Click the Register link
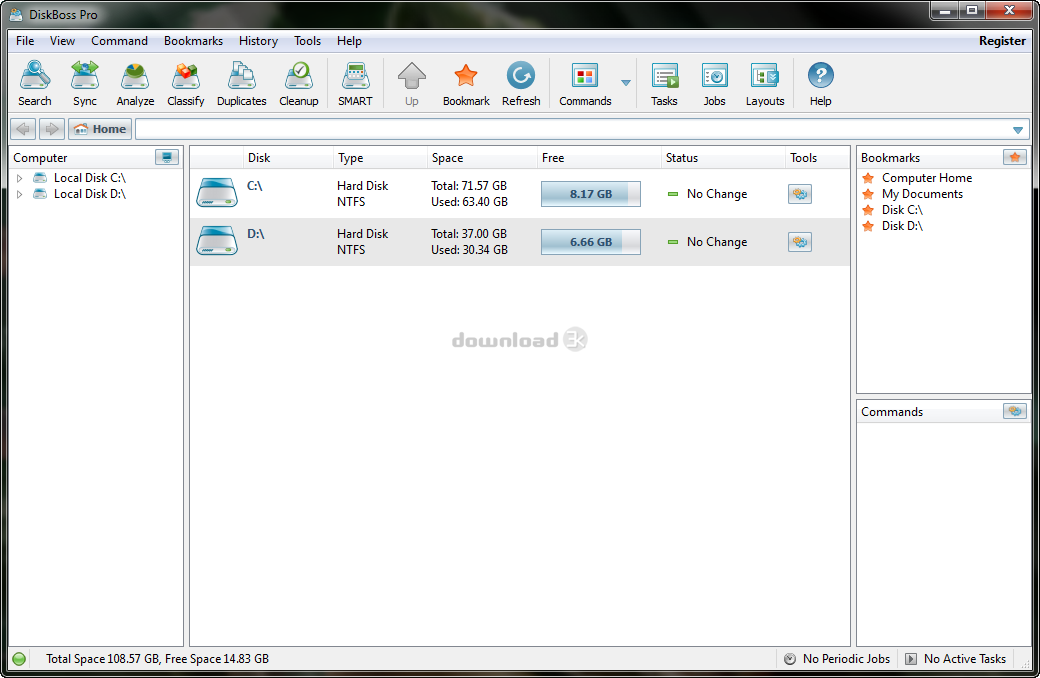Screen dimensions: 1040x678 click(x=1002, y=40)
